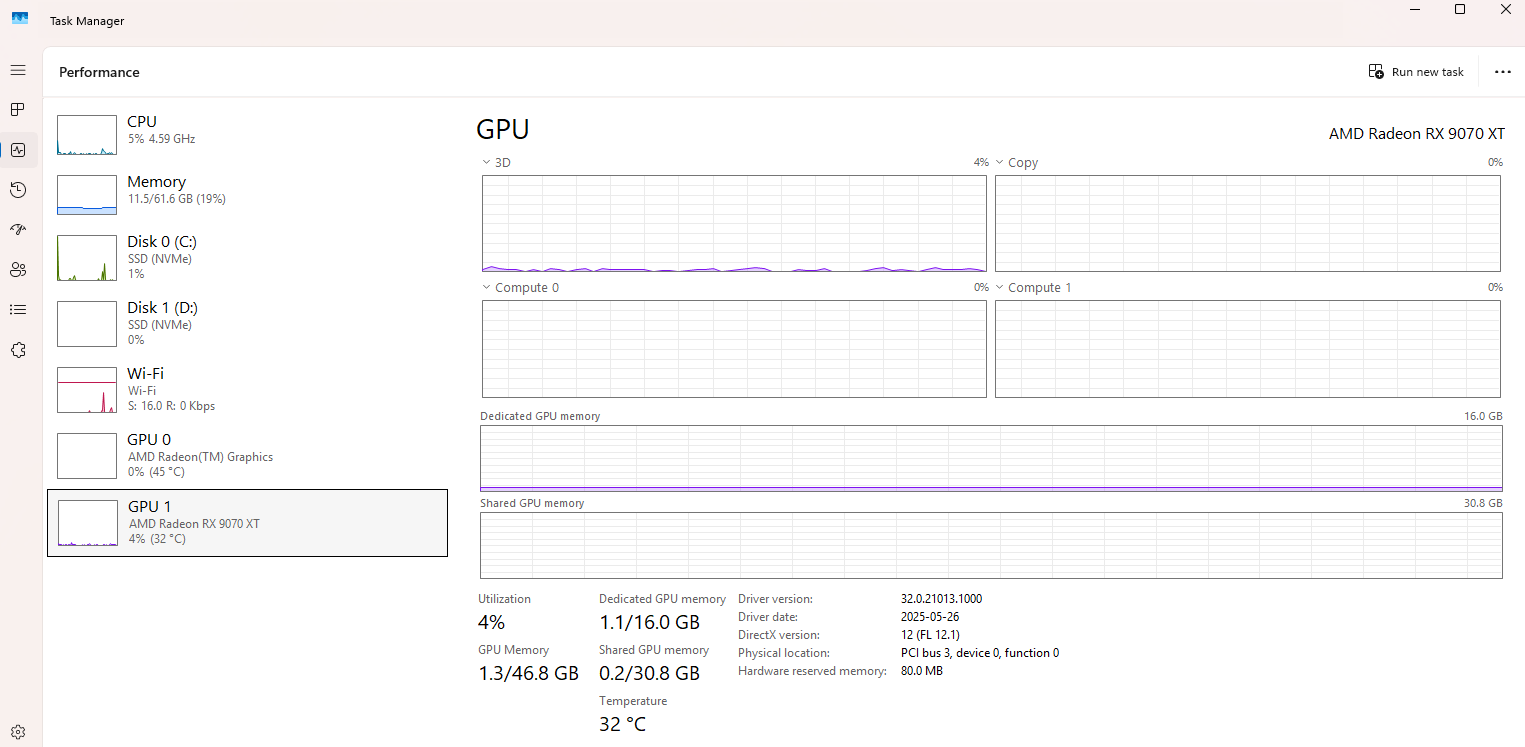The height and width of the screenshot is (747, 1525).
Task: Click the AMD Radeon RX 9070 XT title
Action: tap(1416, 133)
